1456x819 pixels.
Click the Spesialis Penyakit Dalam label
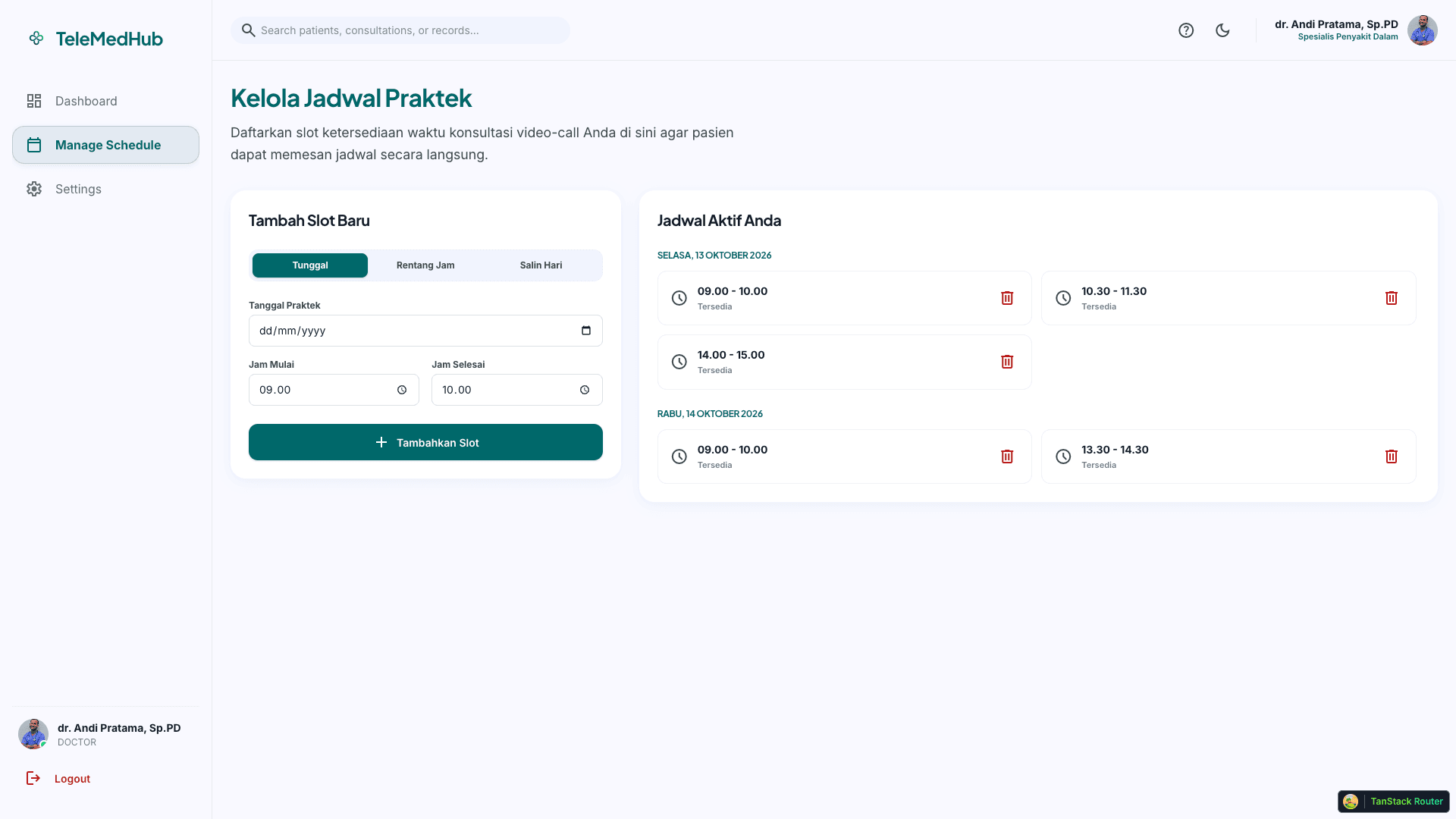point(1348,36)
